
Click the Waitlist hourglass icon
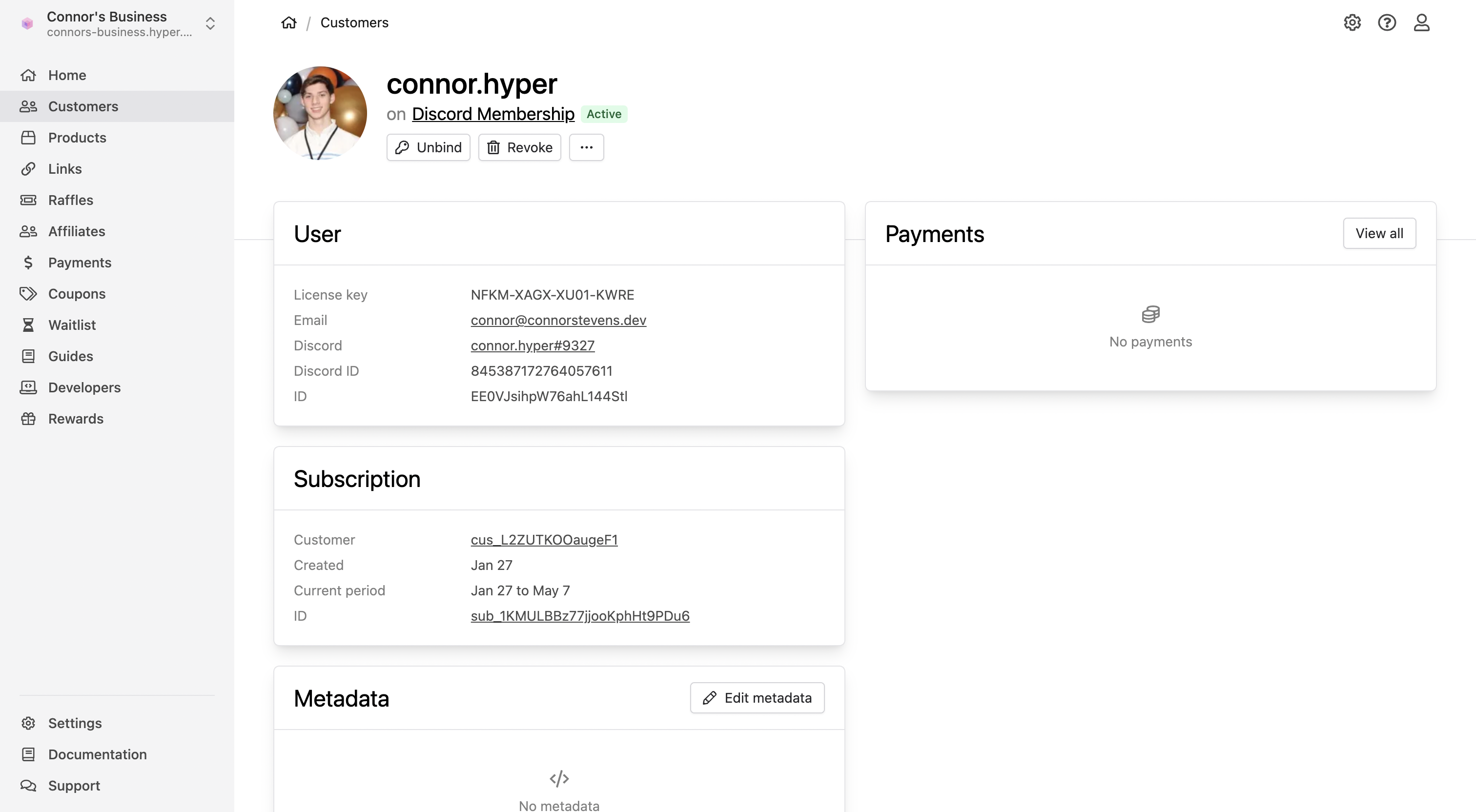point(28,325)
